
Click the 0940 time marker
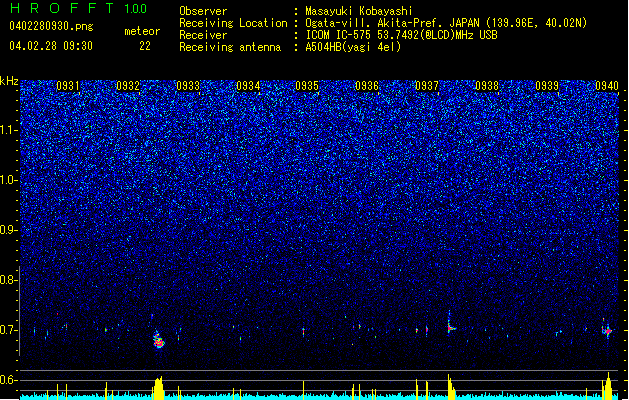[x=607, y=86]
